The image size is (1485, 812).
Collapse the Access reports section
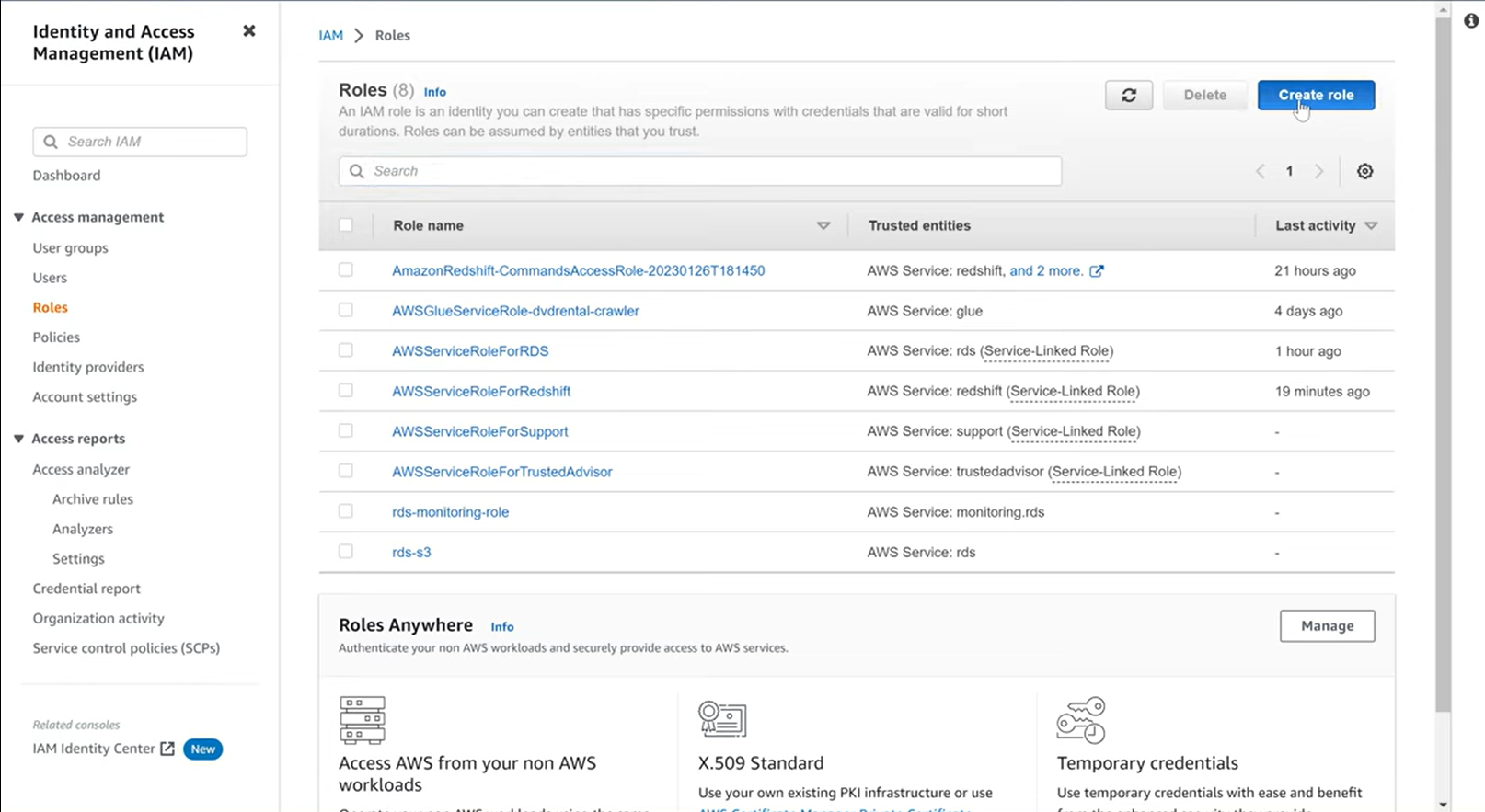(18, 439)
